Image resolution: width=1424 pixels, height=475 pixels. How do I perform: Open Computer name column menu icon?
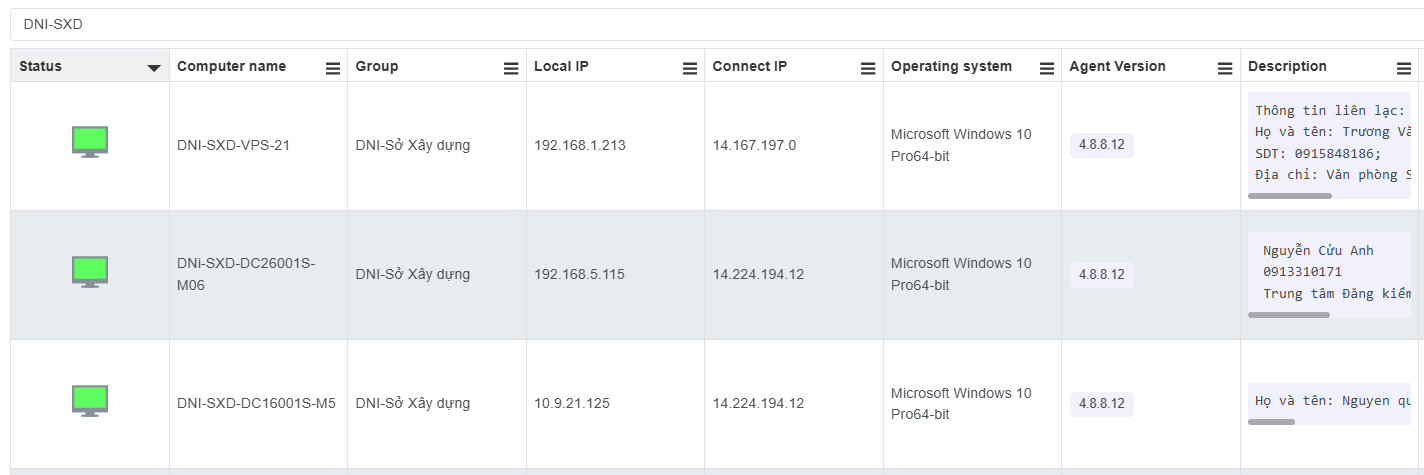333,68
